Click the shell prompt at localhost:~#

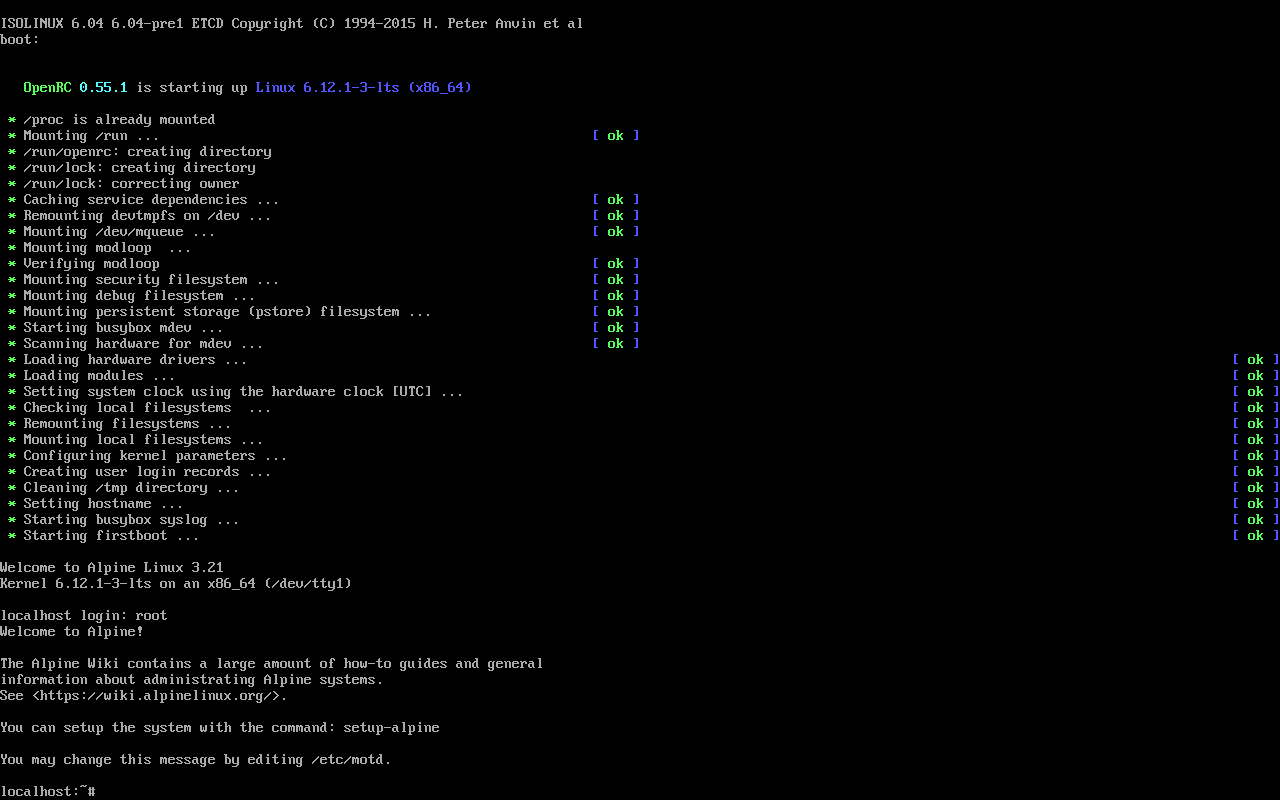pos(48,791)
